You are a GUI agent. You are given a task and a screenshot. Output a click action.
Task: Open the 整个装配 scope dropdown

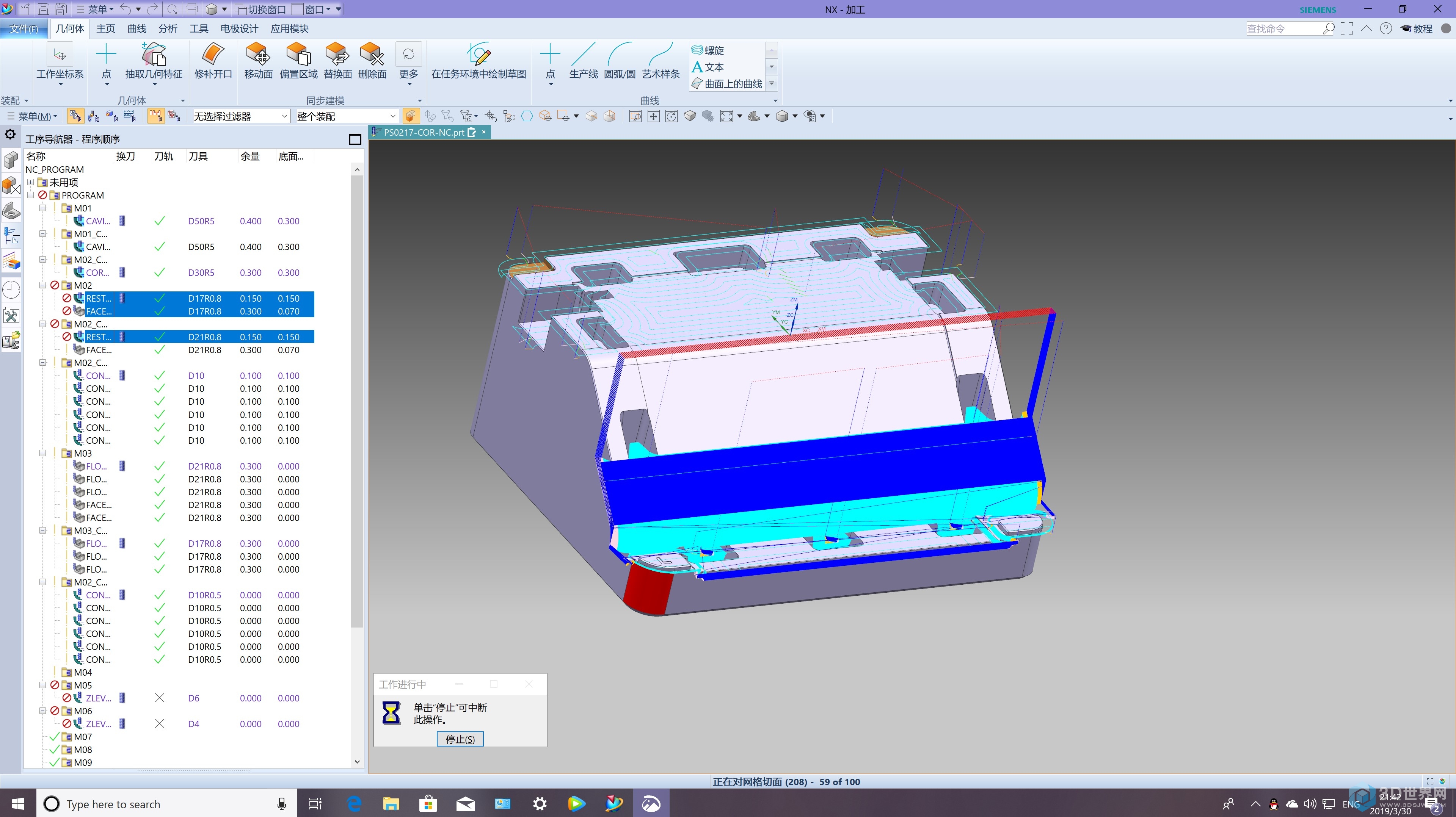click(347, 116)
